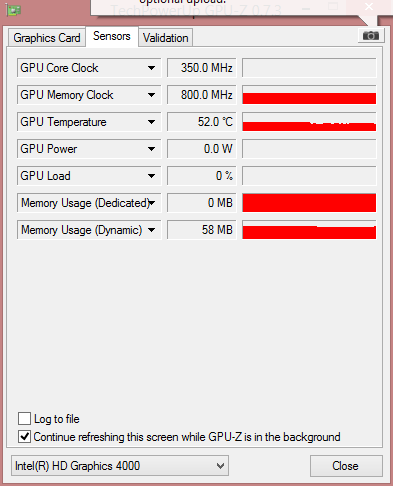Viewport: 393px width, 486px height.
Task: Open Memory Usage (Dedicated) dropdown
Action: pyautogui.click(x=152, y=203)
